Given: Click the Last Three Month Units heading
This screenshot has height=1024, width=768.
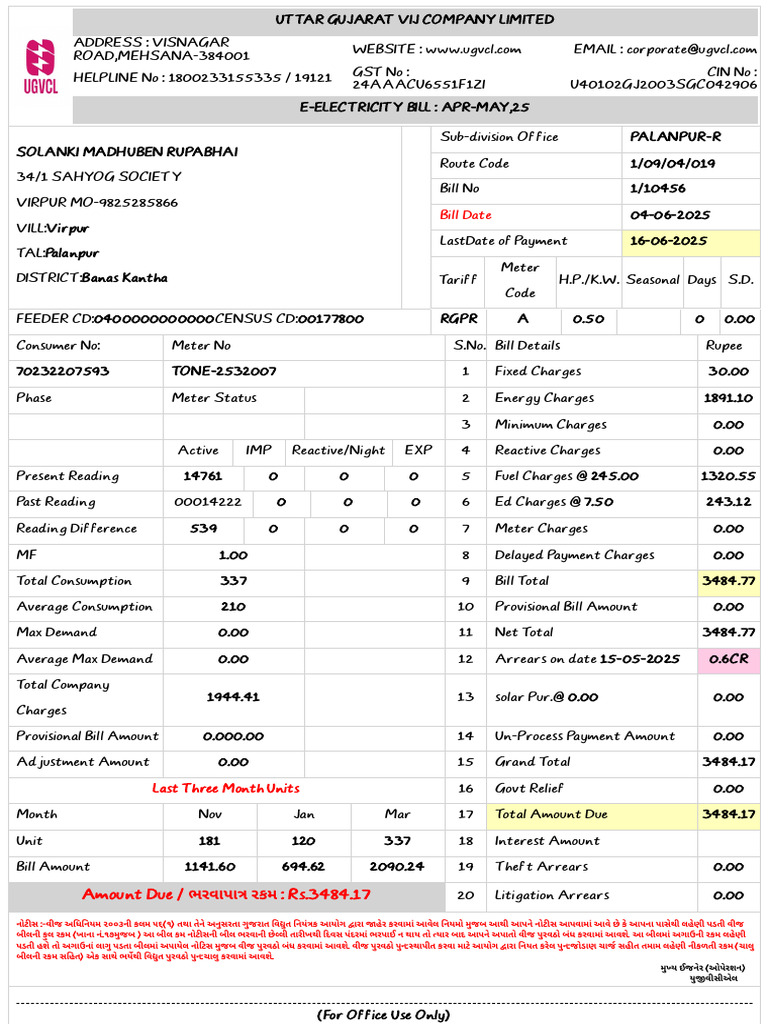Looking at the screenshot, I should pos(226,789).
